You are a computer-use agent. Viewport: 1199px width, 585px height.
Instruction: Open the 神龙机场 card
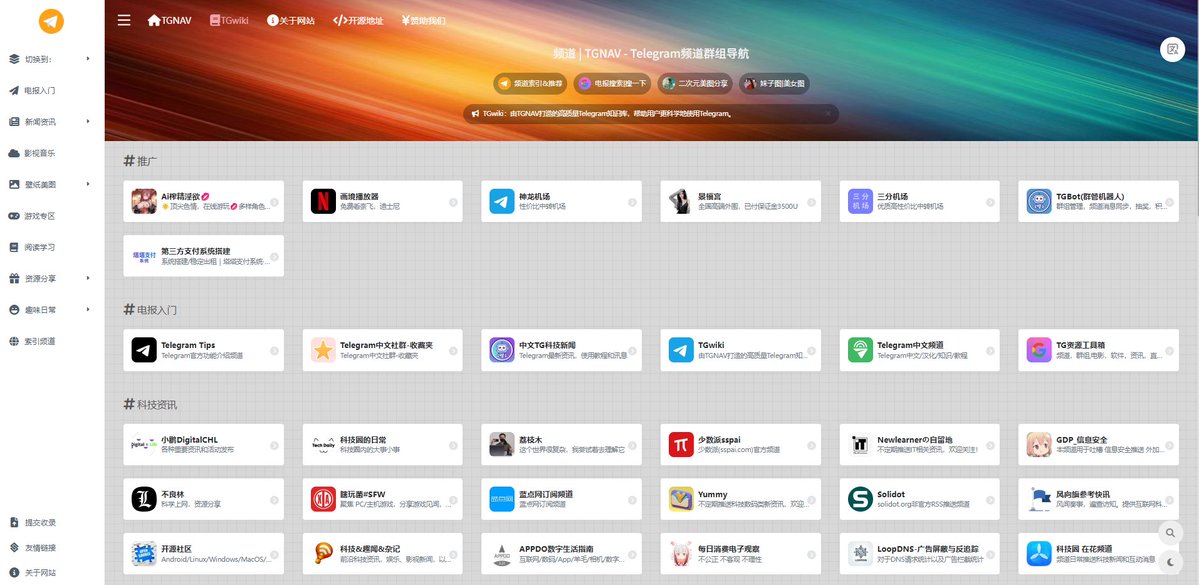(561, 201)
